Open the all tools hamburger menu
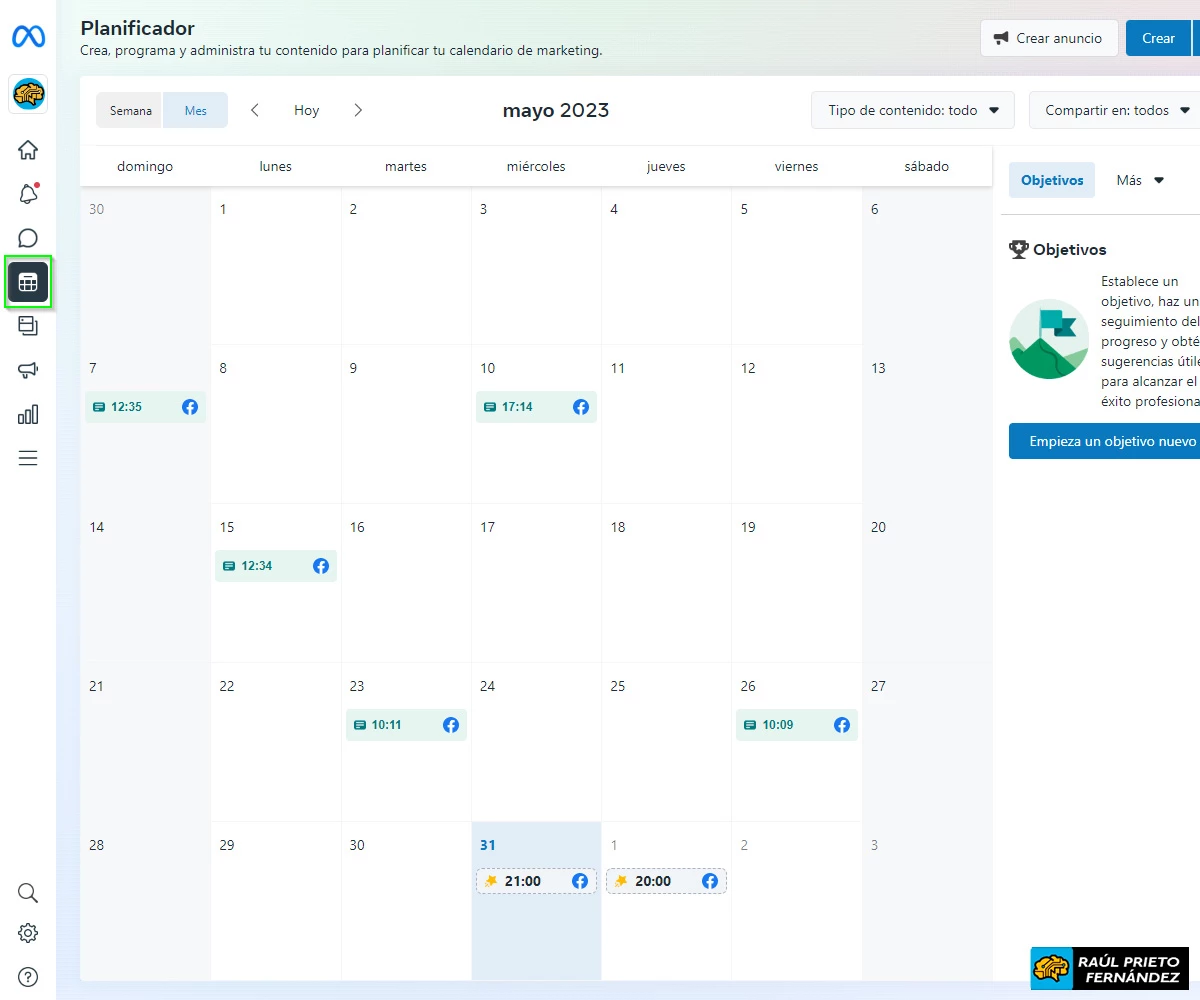 (28, 458)
